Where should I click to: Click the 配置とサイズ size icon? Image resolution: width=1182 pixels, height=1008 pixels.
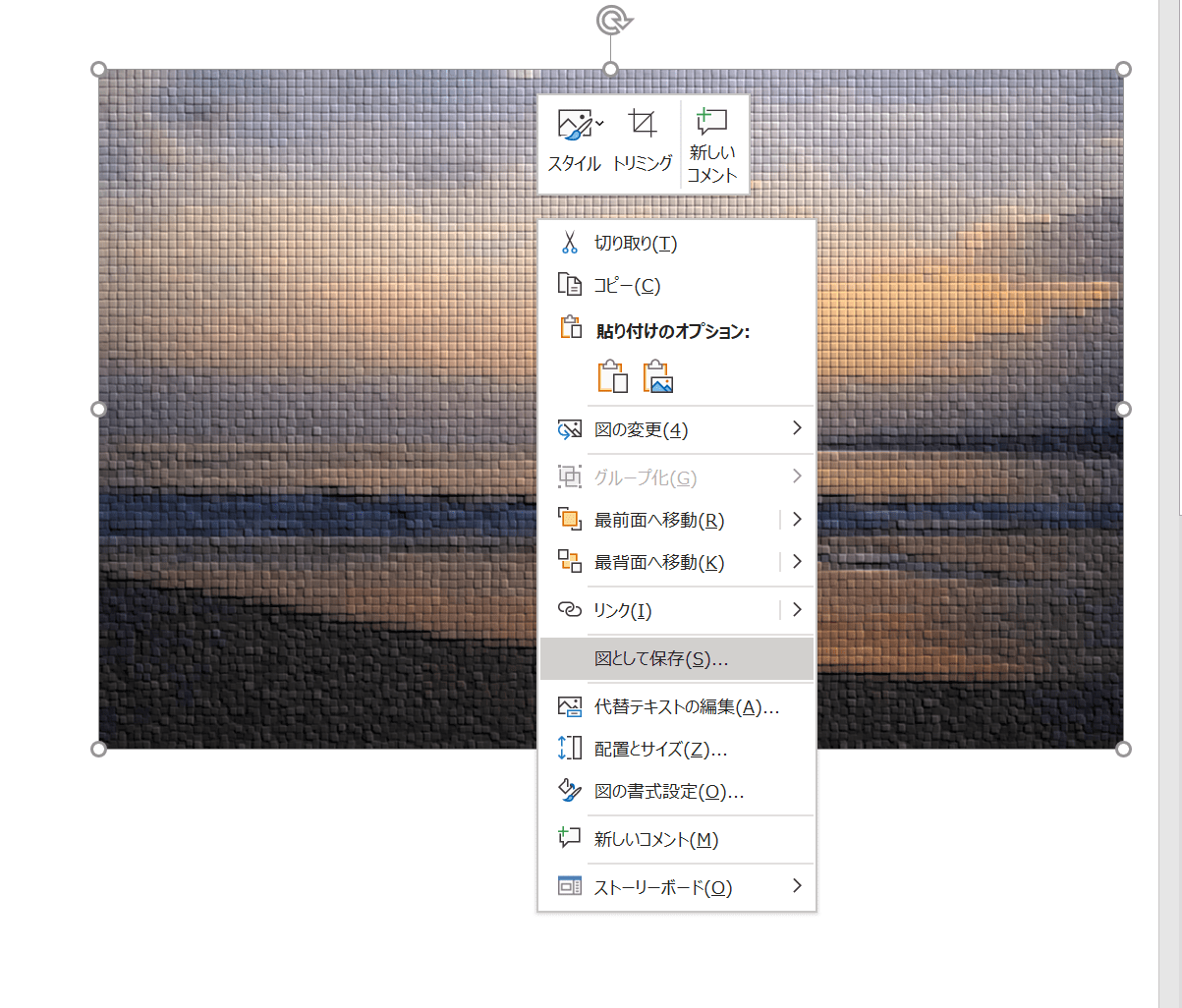(x=570, y=749)
